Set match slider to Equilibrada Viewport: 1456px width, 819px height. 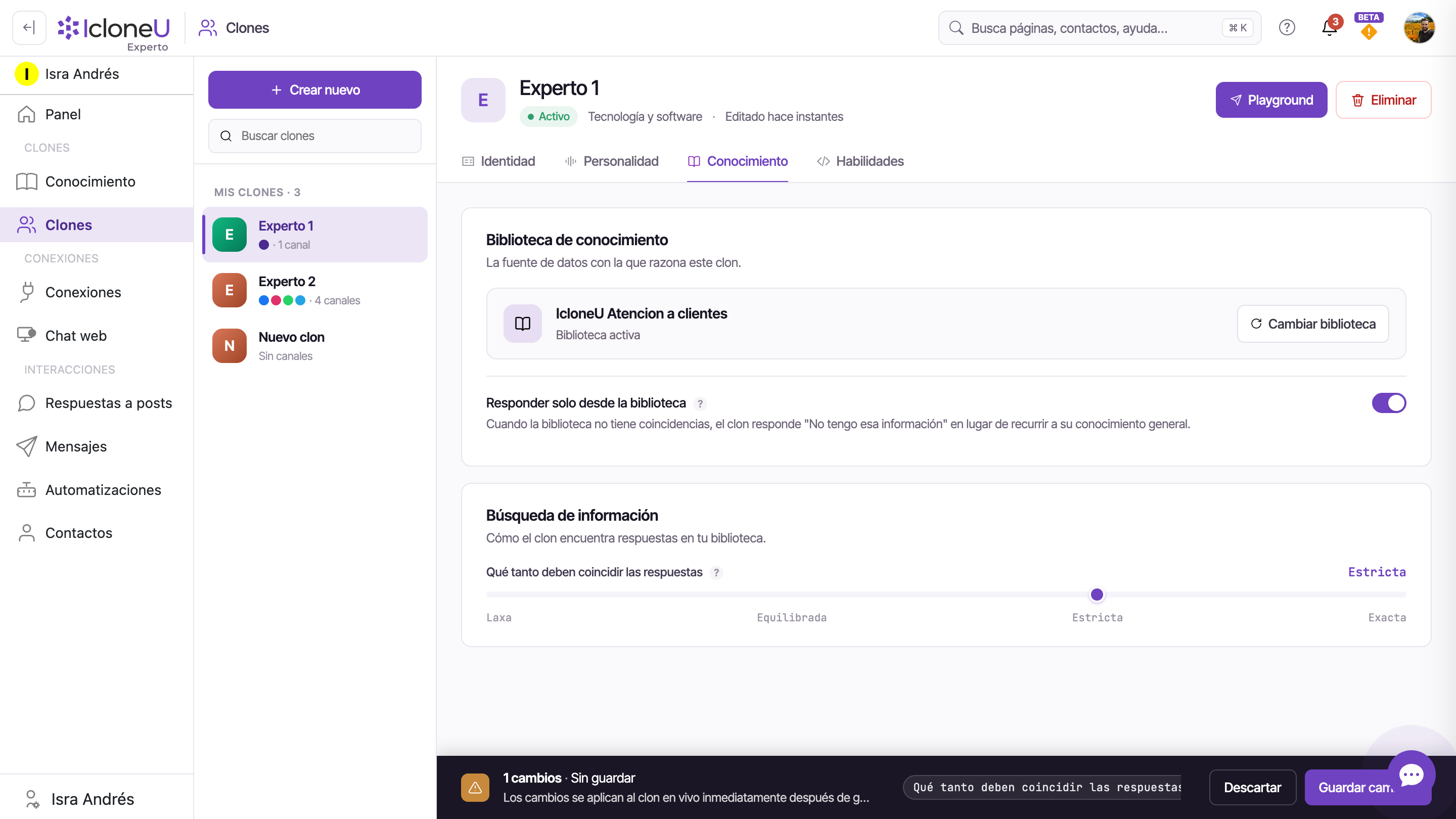pyautogui.click(x=792, y=595)
